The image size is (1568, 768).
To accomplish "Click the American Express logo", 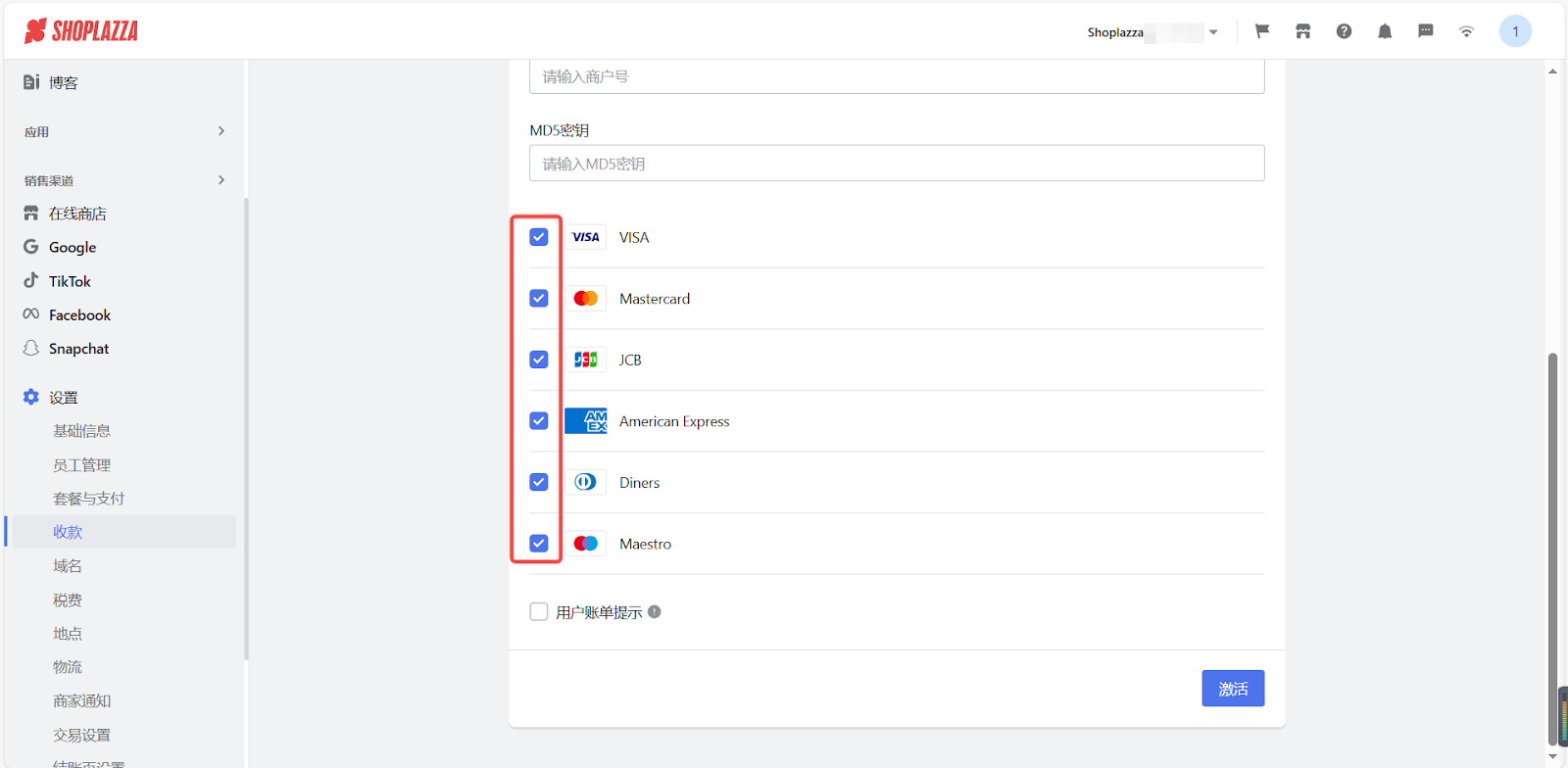I will point(586,420).
